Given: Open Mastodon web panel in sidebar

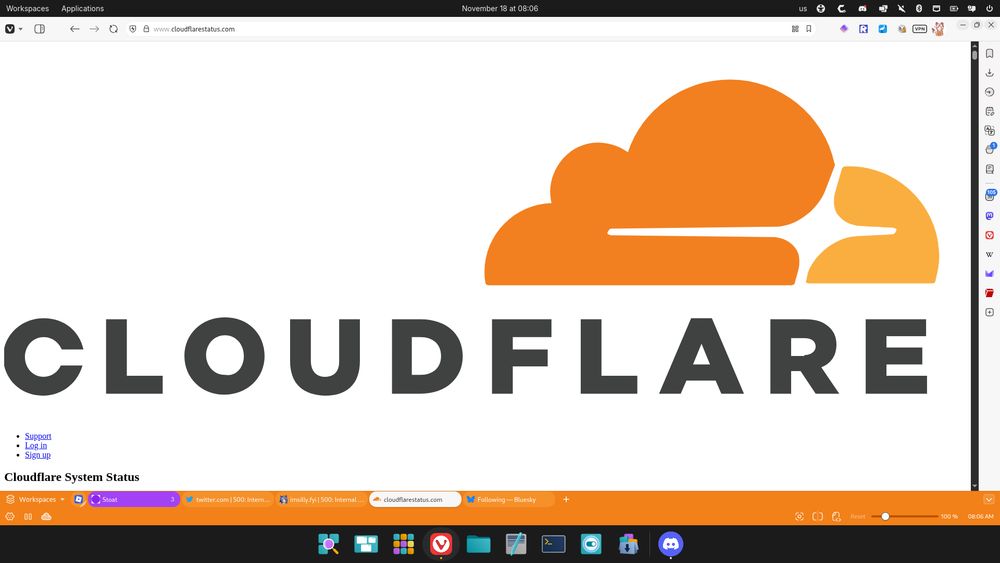Looking at the screenshot, I should coord(990,216).
